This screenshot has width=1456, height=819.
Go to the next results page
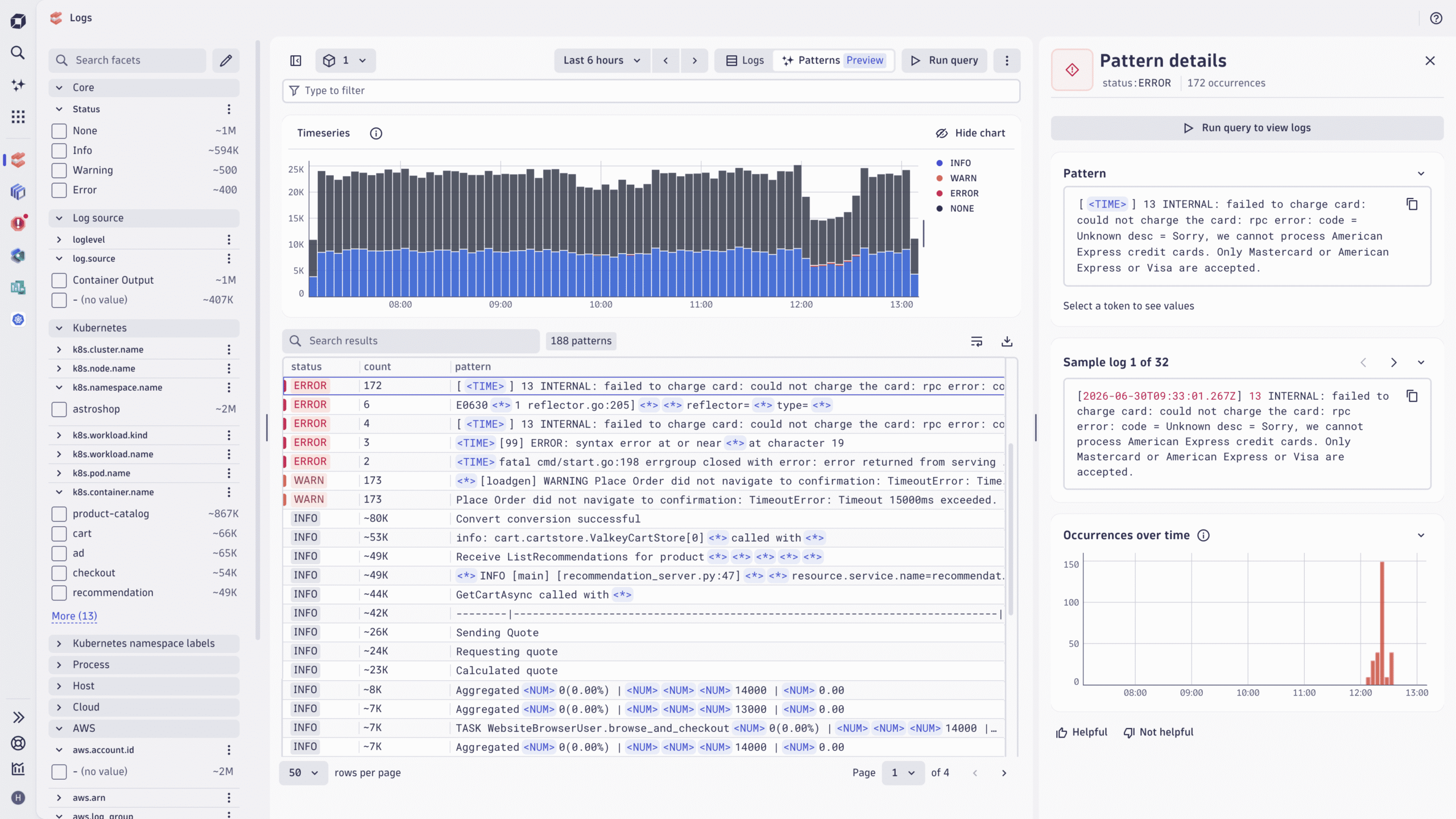pyautogui.click(x=1004, y=773)
